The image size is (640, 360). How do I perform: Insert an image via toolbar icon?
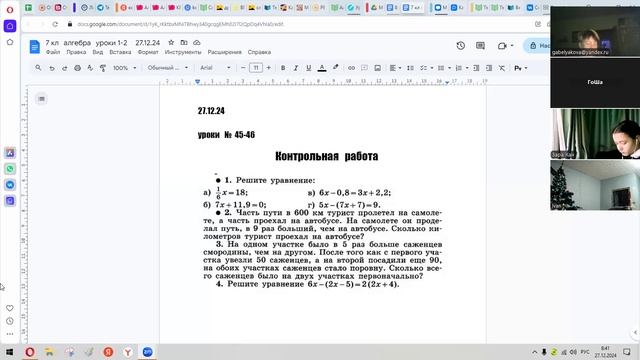[x=378, y=68]
